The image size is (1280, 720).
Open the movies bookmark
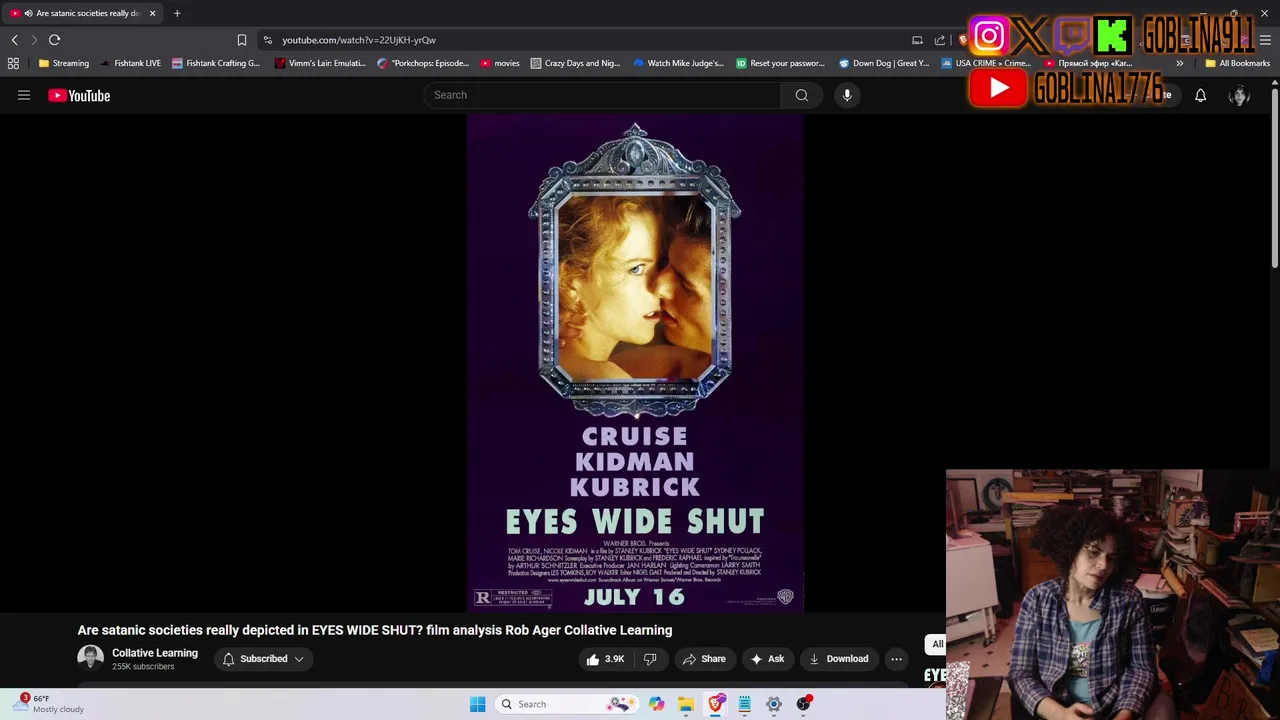point(500,63)
